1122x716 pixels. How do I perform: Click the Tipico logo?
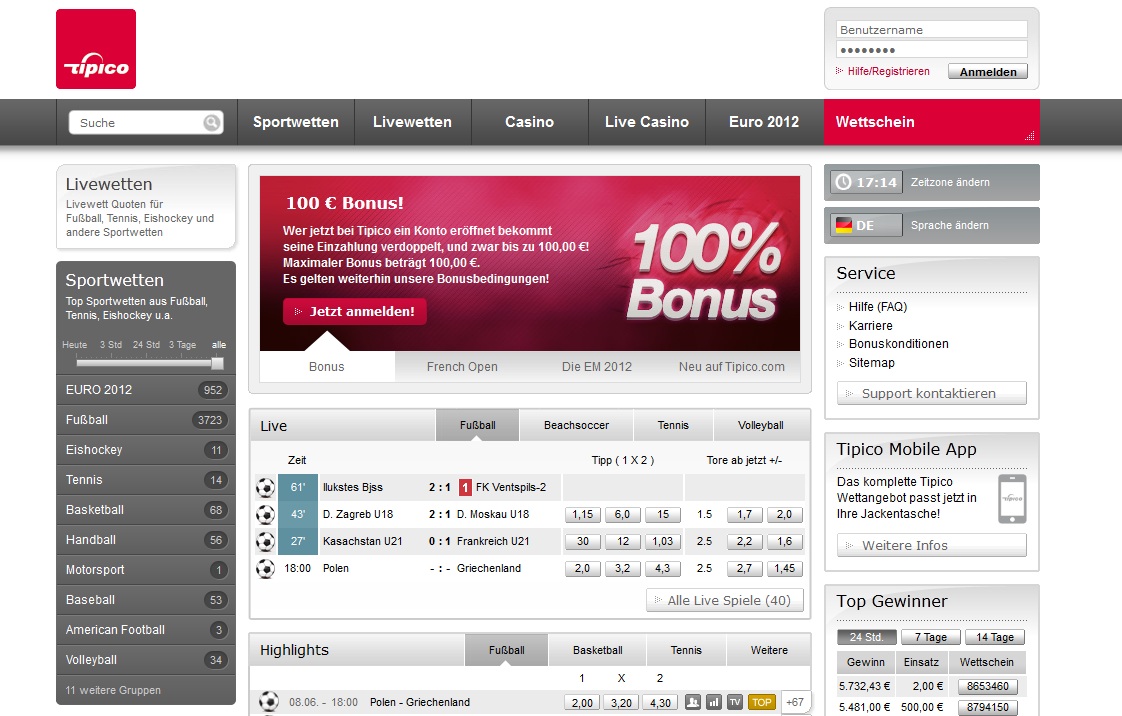coord(96,49)
